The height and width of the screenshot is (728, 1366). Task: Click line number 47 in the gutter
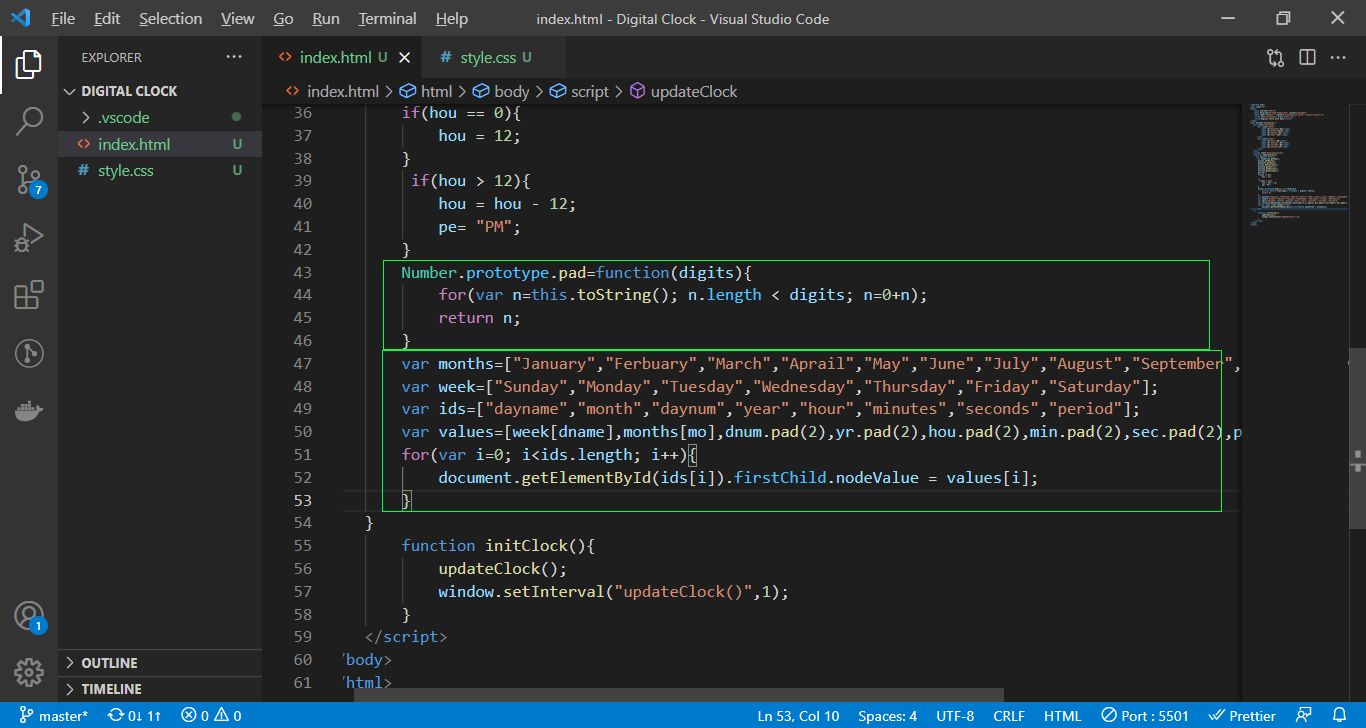[x=302, y=363]
